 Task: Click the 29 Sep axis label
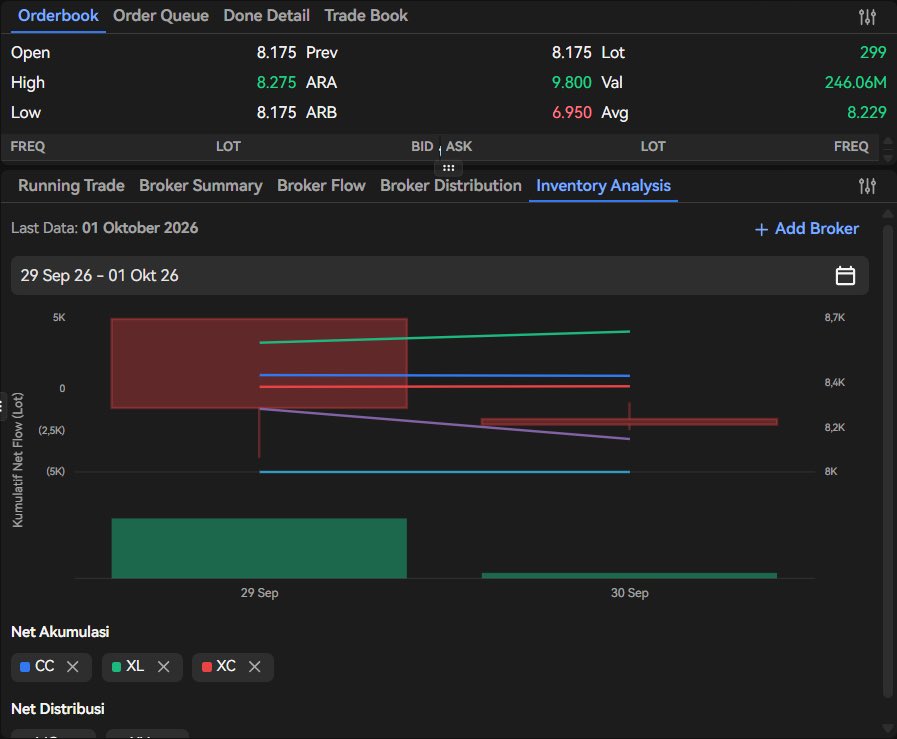[x=259, y=593]
